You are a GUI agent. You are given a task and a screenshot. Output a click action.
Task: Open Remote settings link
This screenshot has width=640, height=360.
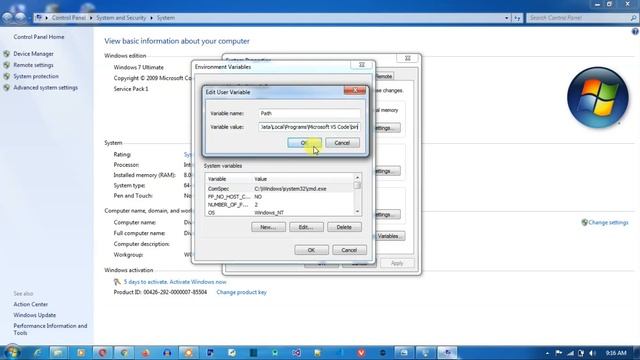pyautogui.click(x=33, y=65)
